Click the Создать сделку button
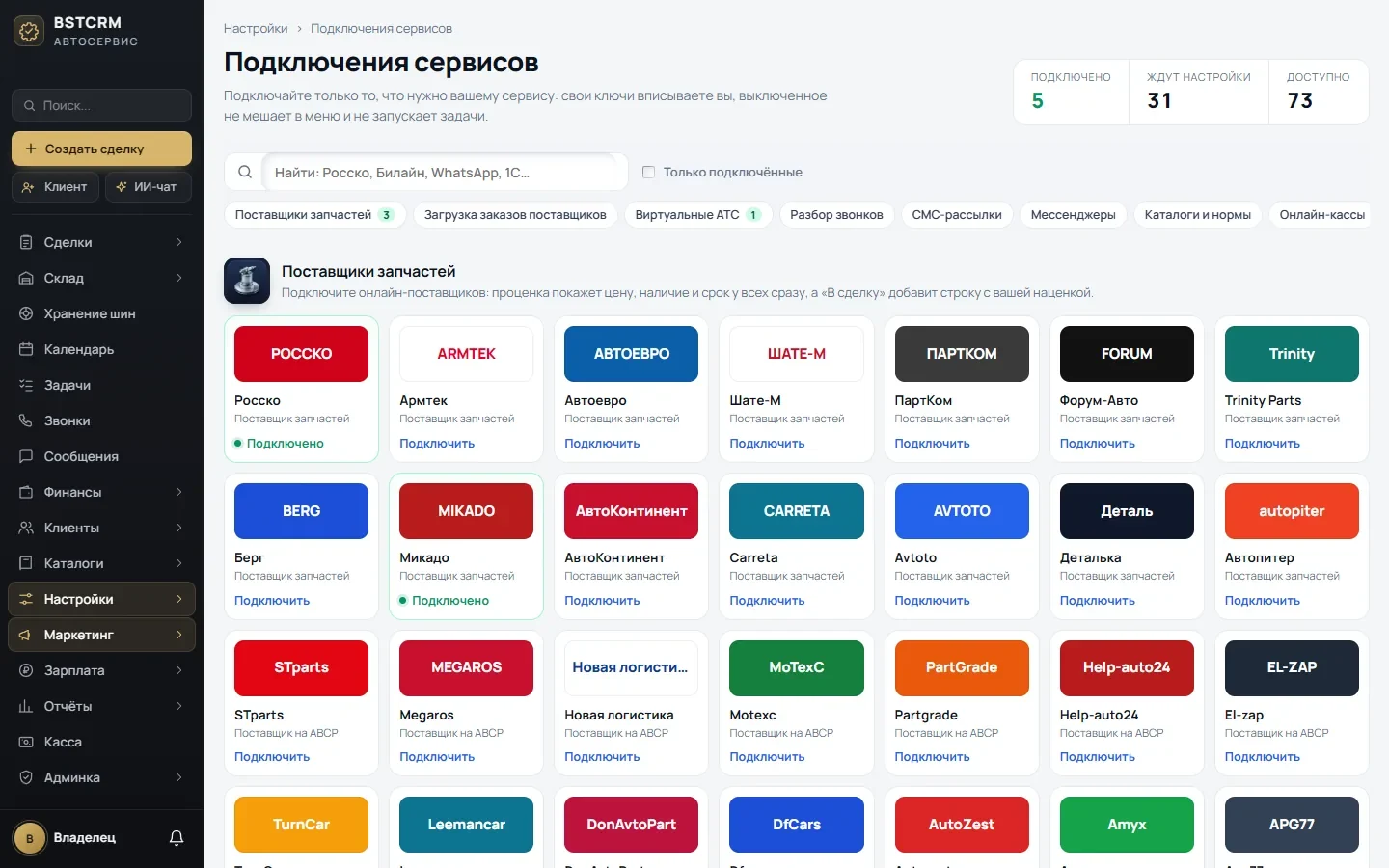Viewport: 1389px width, 868px height. (x=101, y=149)
